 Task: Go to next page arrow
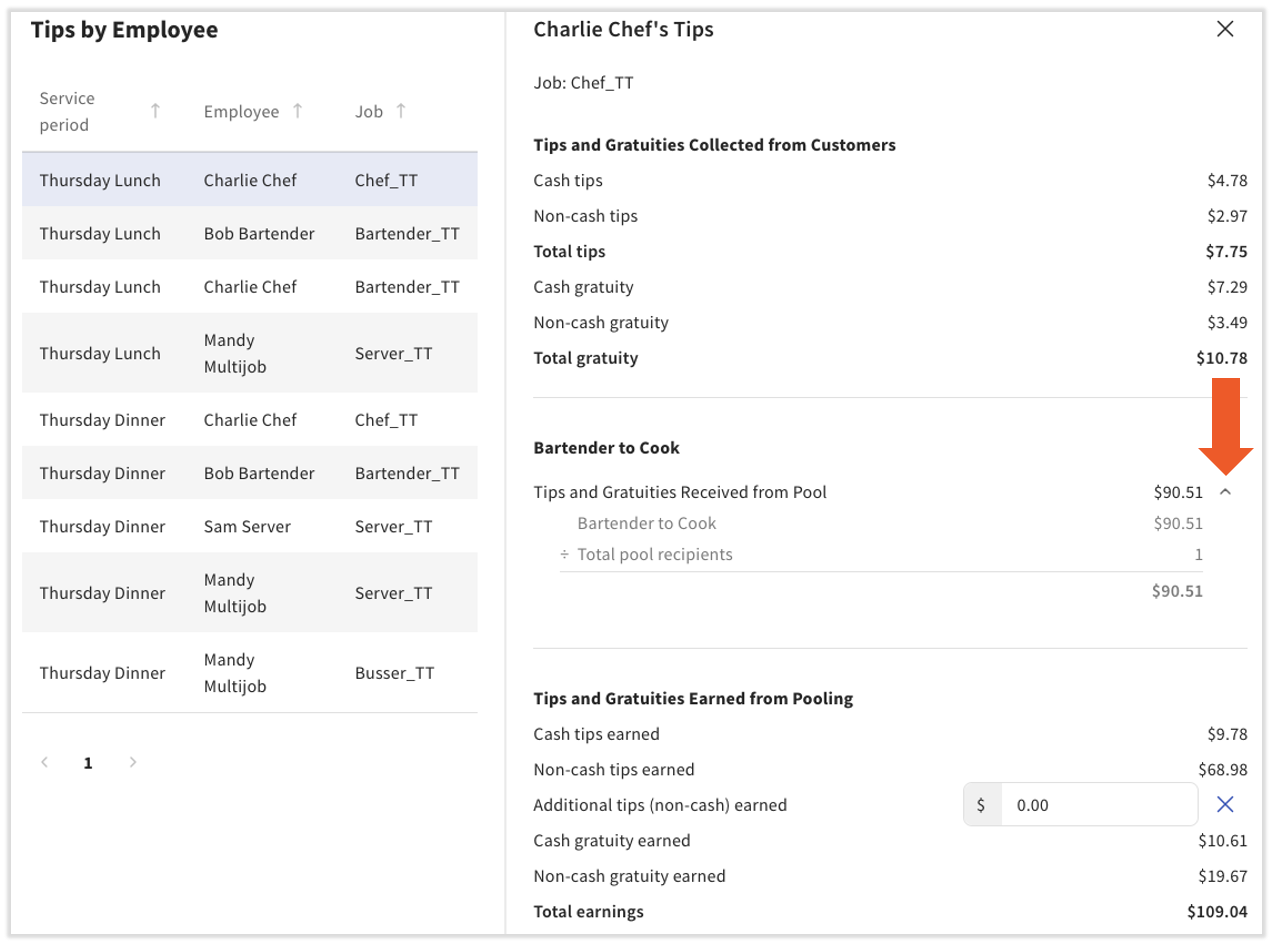coord(133,762)
